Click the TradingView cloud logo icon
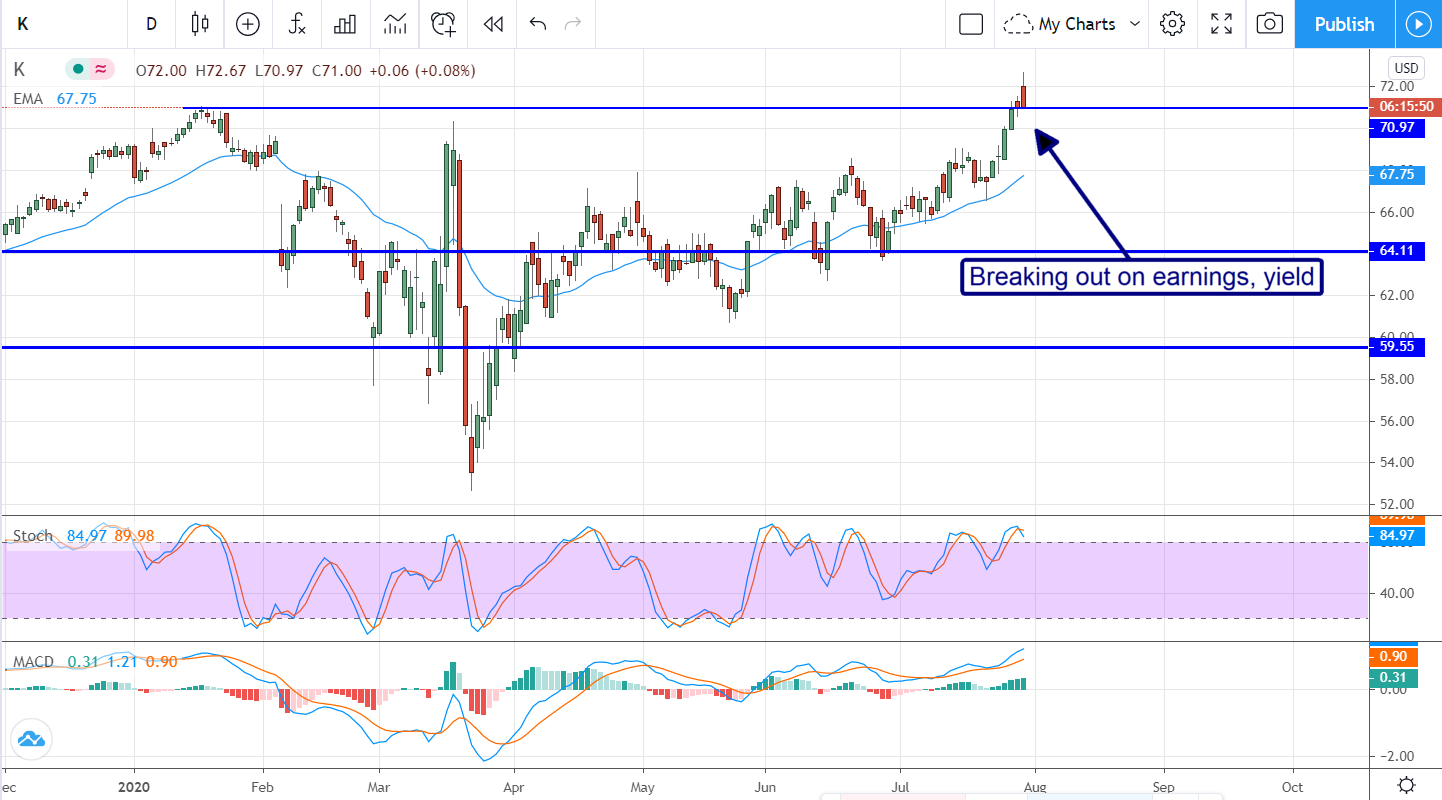The height and width of the screenshot is (800, 1442). point(30,739)
